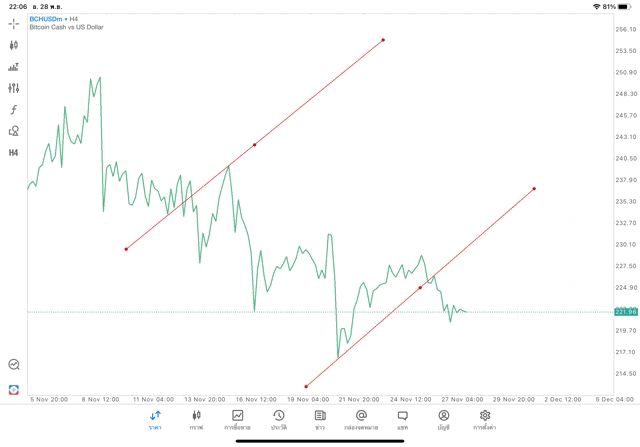Open the ข่าว (news) tab

click(x=320, y=419)
